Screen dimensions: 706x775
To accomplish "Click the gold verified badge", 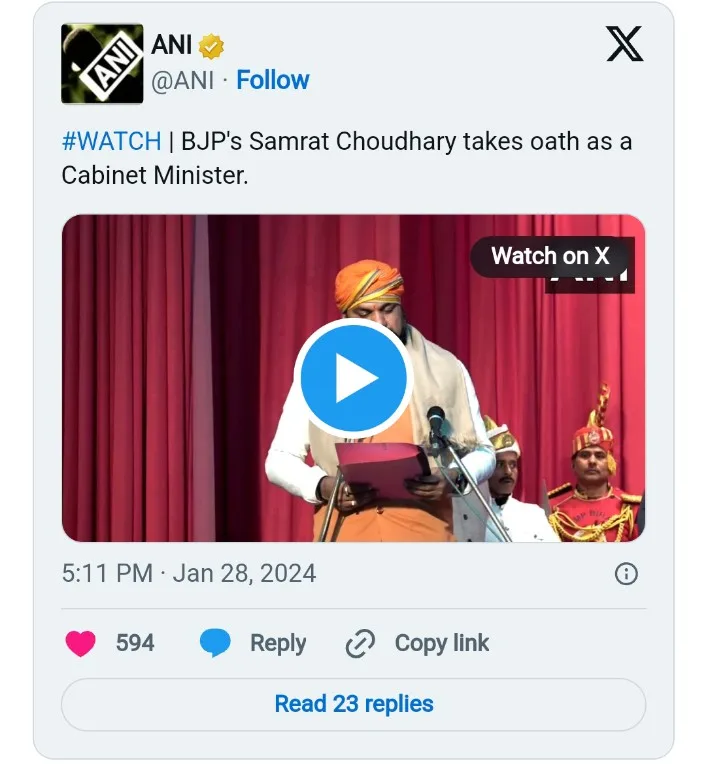I will coord(211,46).
